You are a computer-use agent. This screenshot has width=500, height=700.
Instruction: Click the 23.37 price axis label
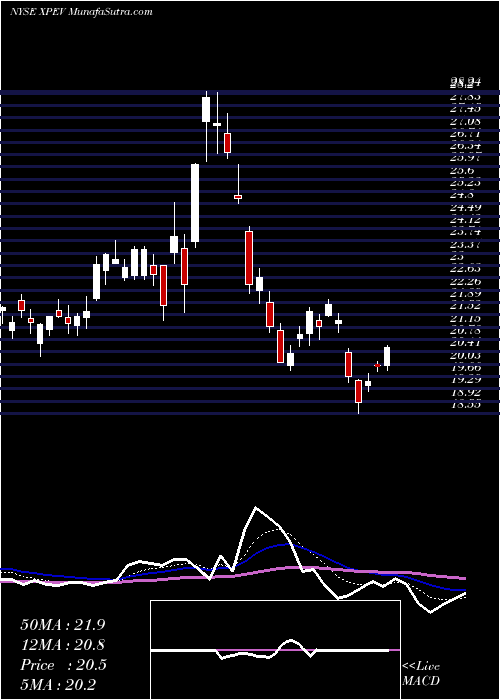[465, 244]
